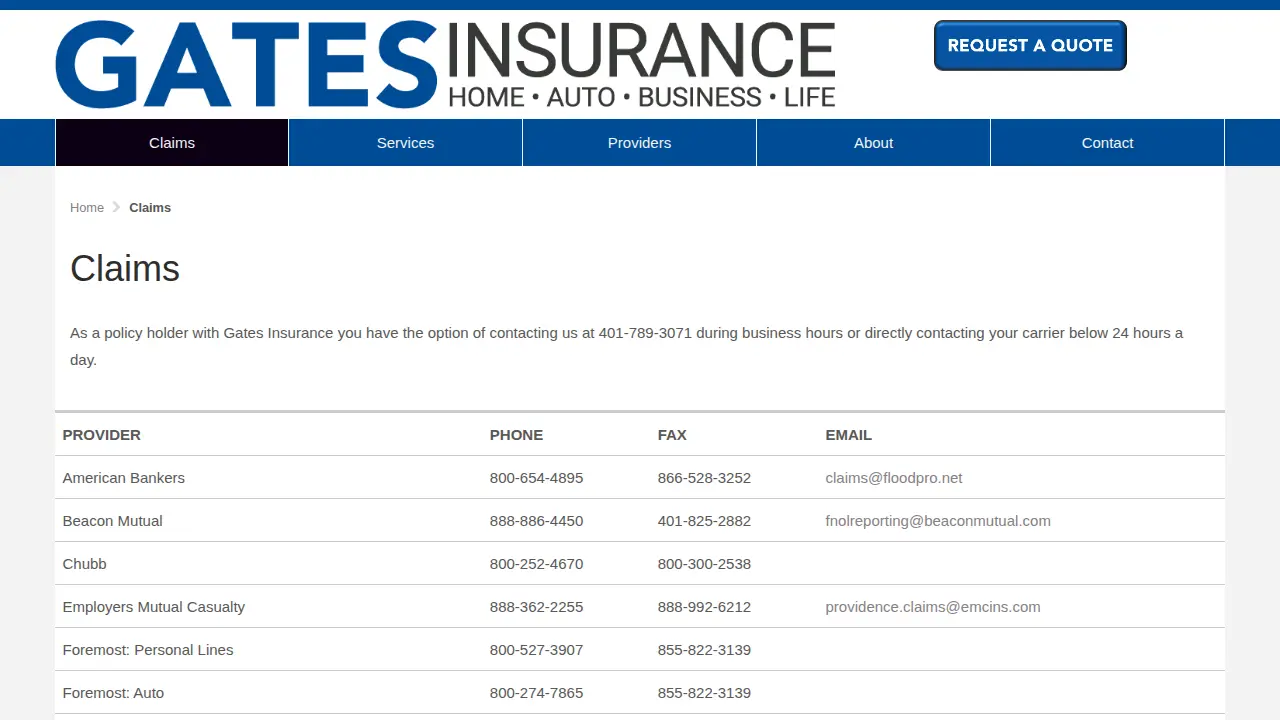Screen dimensions: 1280x720
Task: Go to Home via breadcrumb link
Action: point(87,208)
